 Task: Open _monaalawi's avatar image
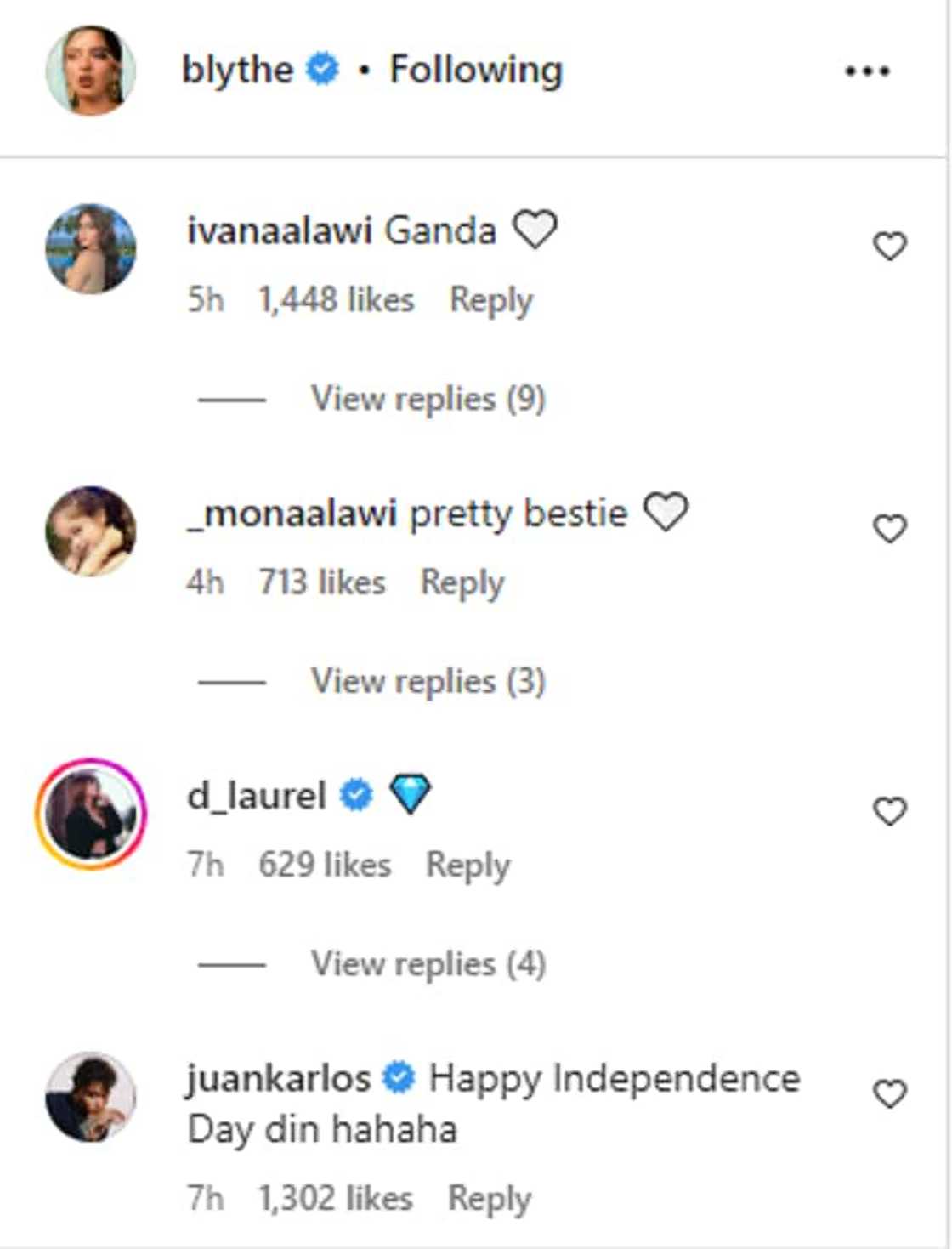[90, 531]
